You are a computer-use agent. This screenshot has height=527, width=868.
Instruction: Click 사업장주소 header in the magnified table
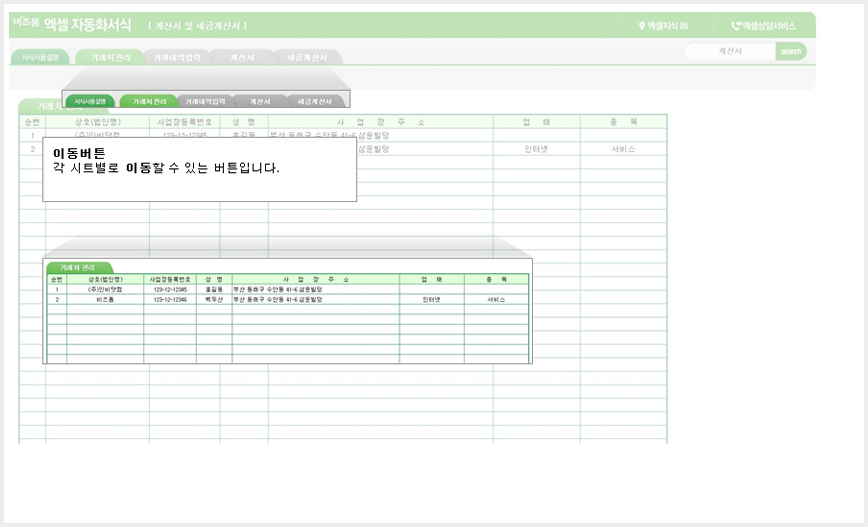316,280
